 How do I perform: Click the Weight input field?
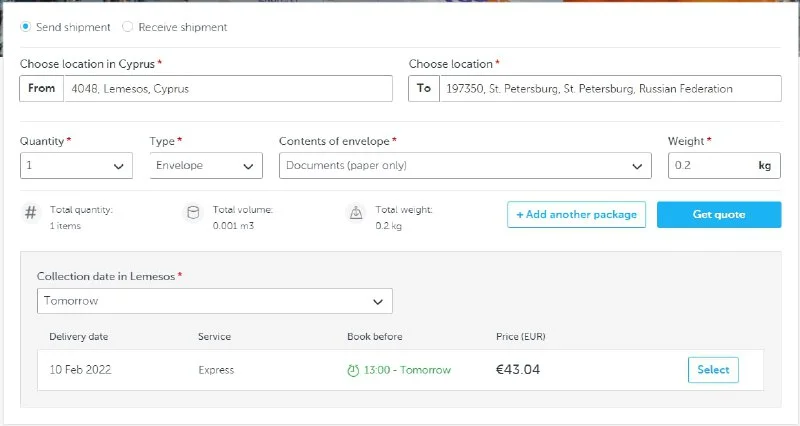click(x=708, y=166)
